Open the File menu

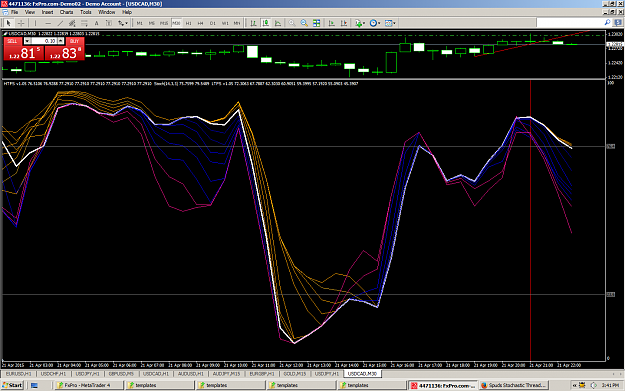[14, 12]
